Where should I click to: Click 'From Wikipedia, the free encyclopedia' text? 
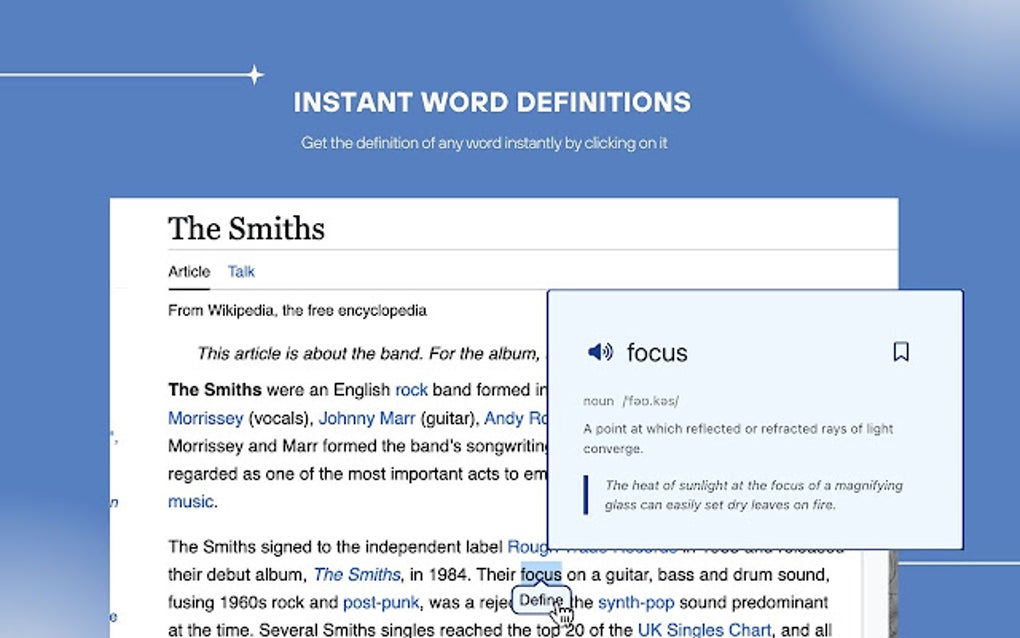[x=297, y=310]
